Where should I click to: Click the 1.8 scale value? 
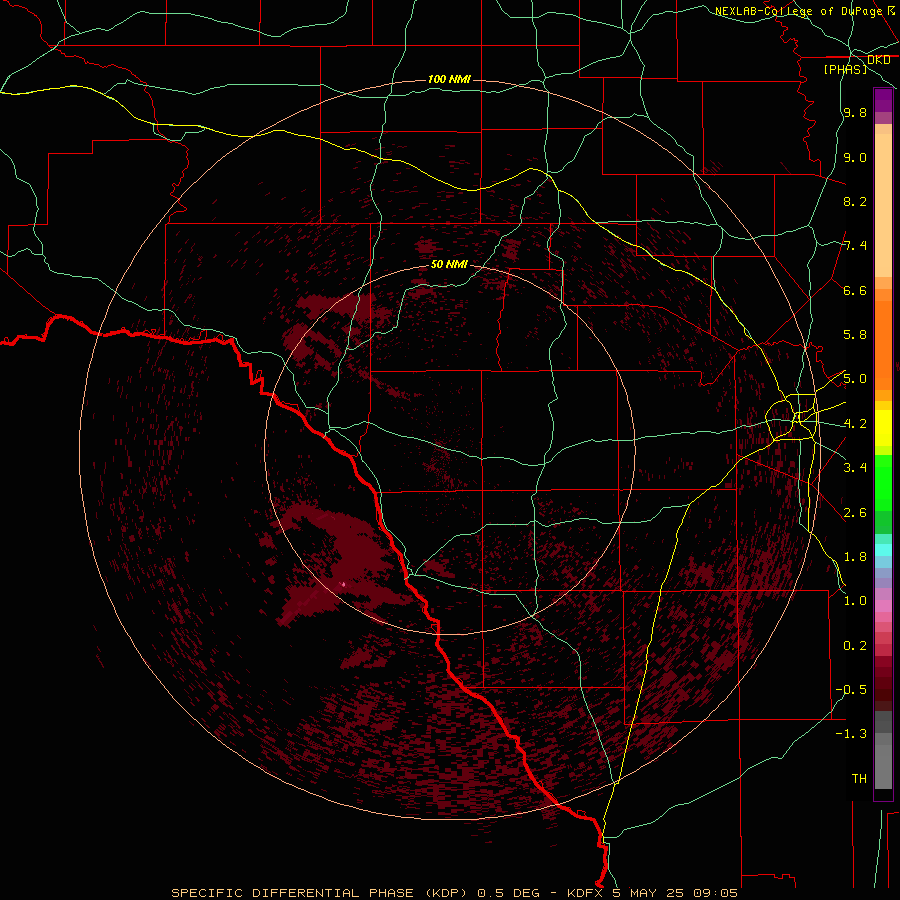point(855,557)
